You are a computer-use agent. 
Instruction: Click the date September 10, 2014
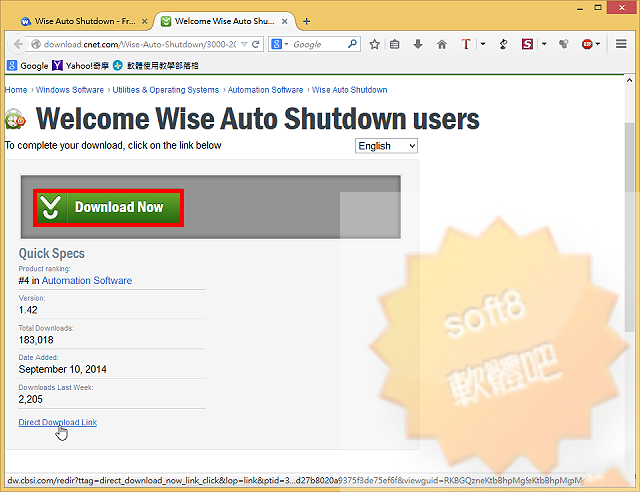[62, 369]
